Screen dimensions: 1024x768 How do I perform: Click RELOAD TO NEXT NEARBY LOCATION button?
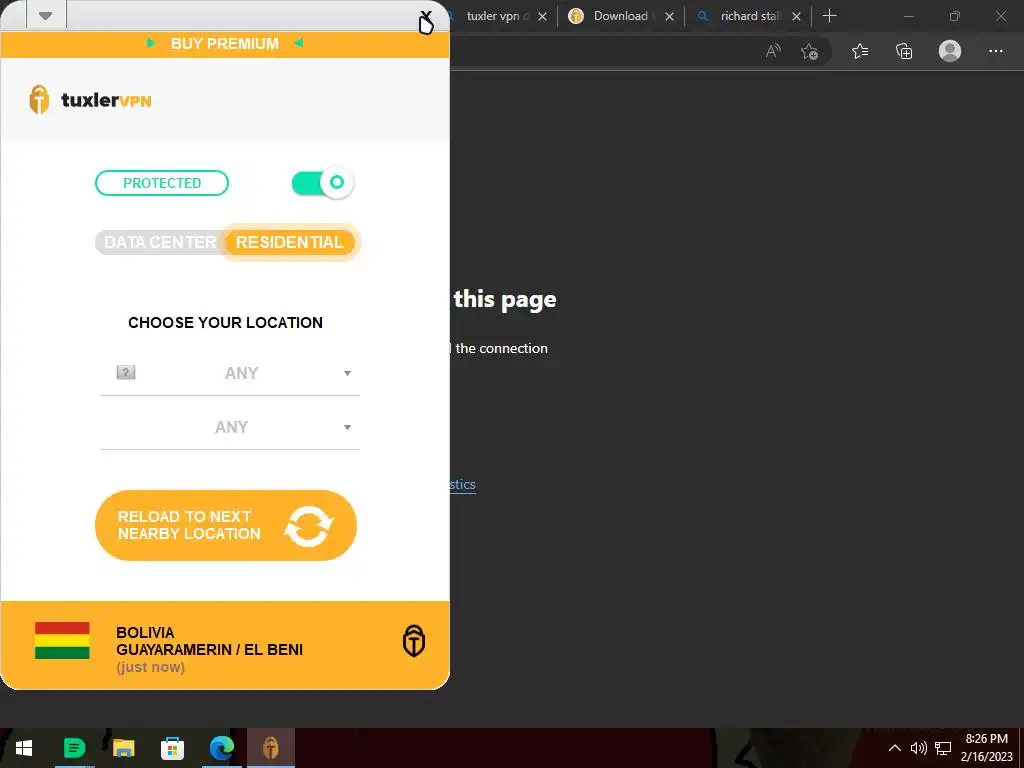click(226, 526)
